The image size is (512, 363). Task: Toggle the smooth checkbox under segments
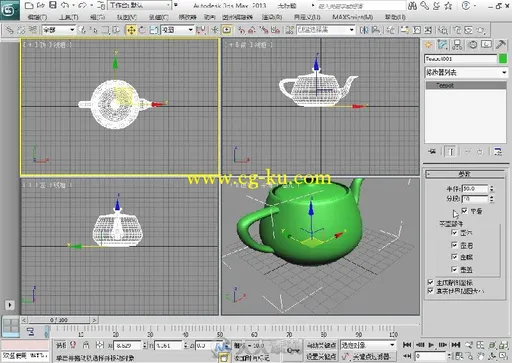464,210
